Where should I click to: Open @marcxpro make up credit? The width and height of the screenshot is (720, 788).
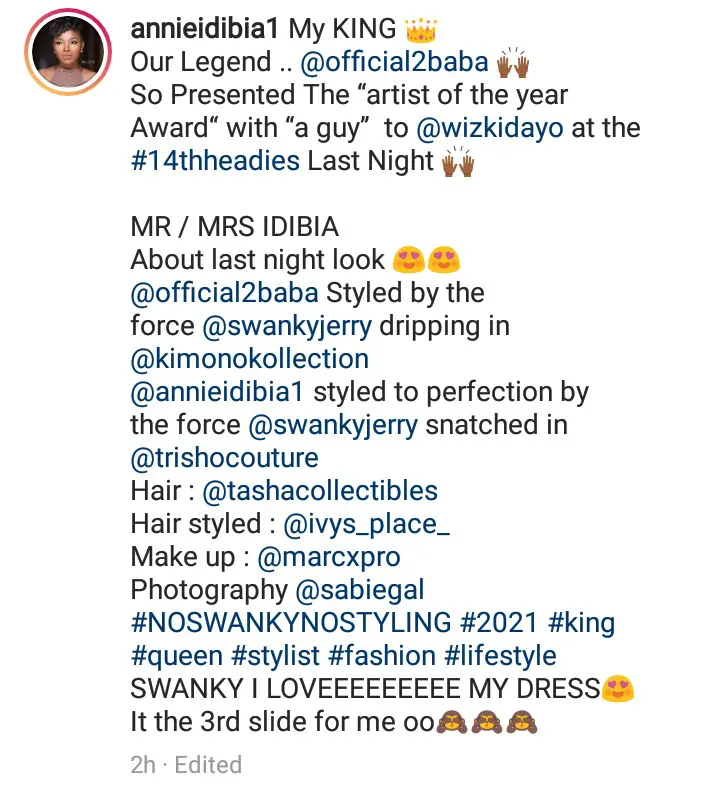click(x=329, y=557)
